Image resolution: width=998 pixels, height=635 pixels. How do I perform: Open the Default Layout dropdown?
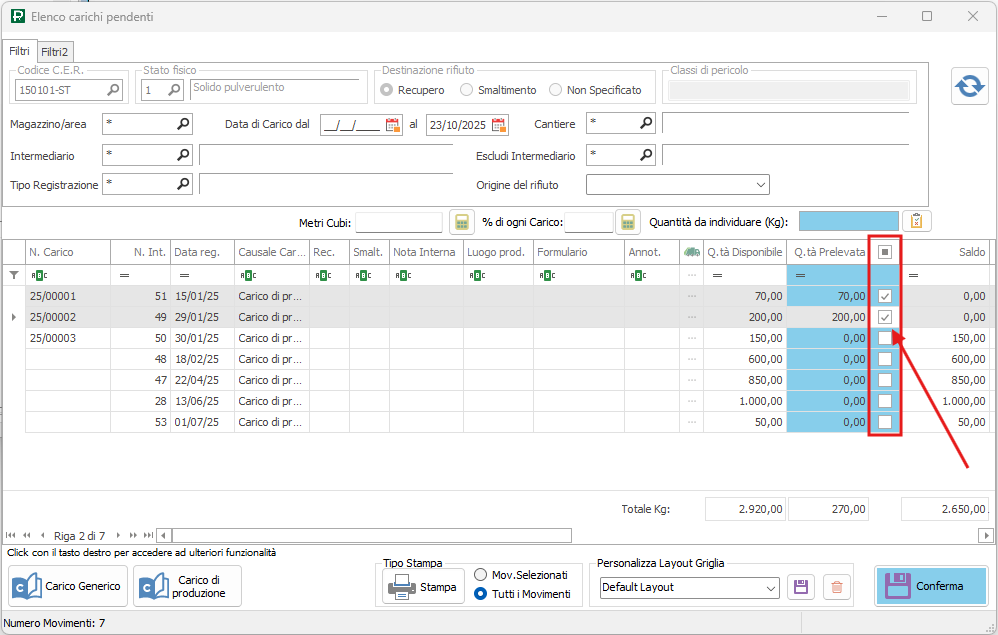click(770, 588)
